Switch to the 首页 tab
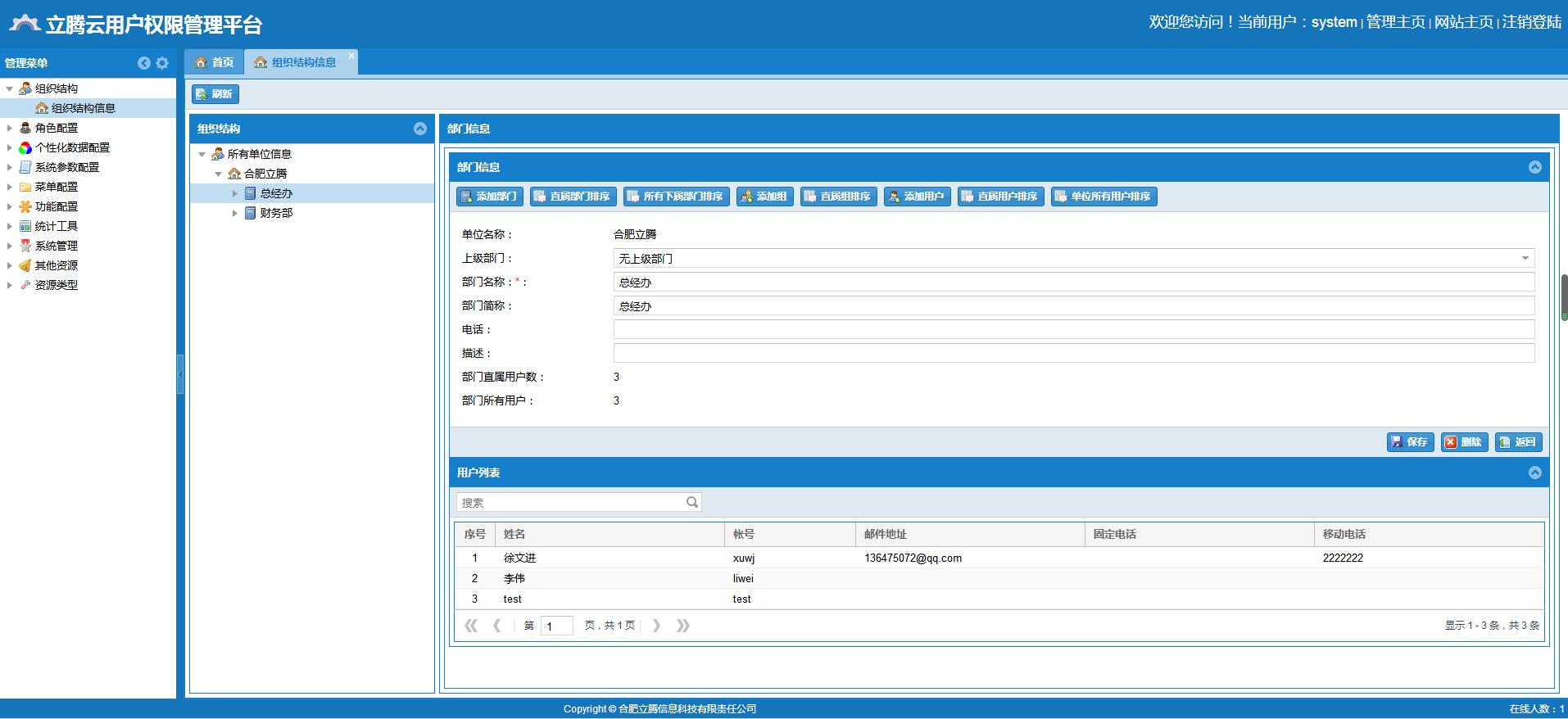 point(215,62)
